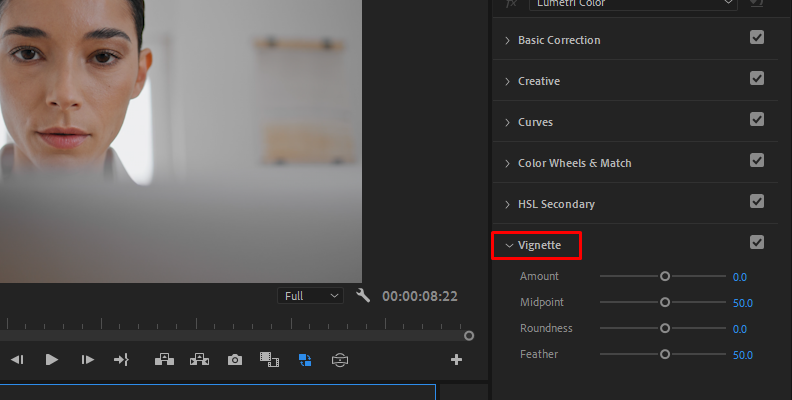
Task: Expand the Creative section
Action: point(508,81)
